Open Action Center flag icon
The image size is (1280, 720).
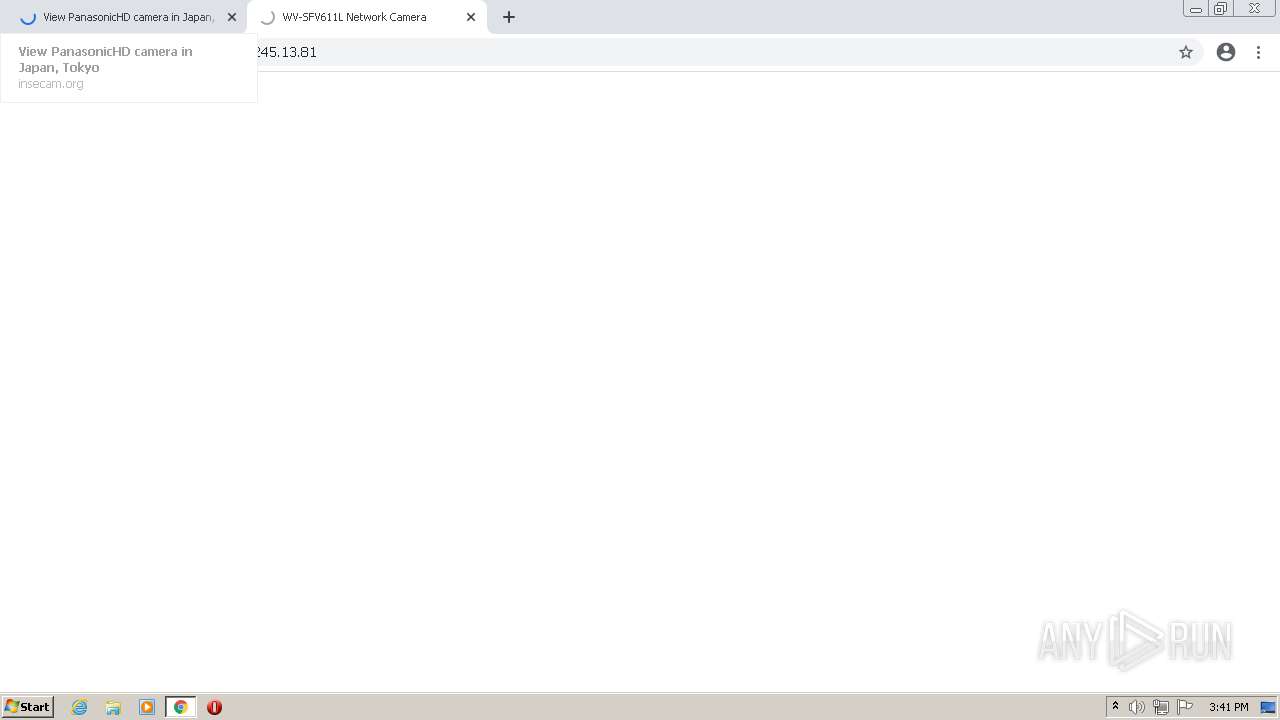[x=1185, y=707]
